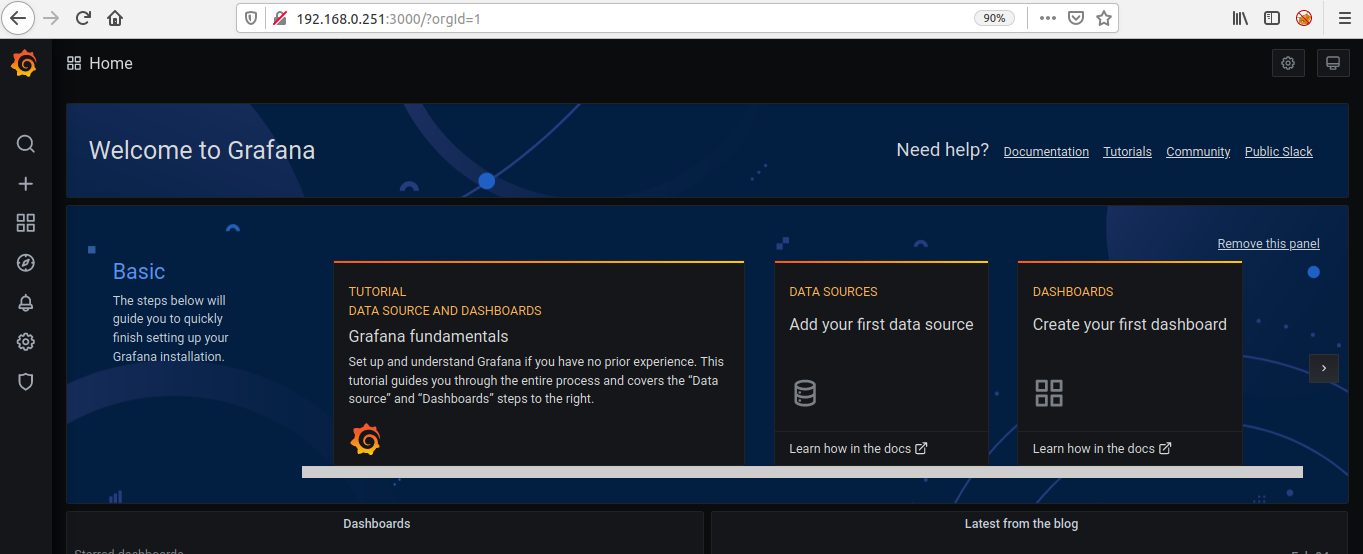The height and width of the screenshot is (554, 1363).
Task: Click the 90% zoom level indicator
Action: [x=994, y=18]
